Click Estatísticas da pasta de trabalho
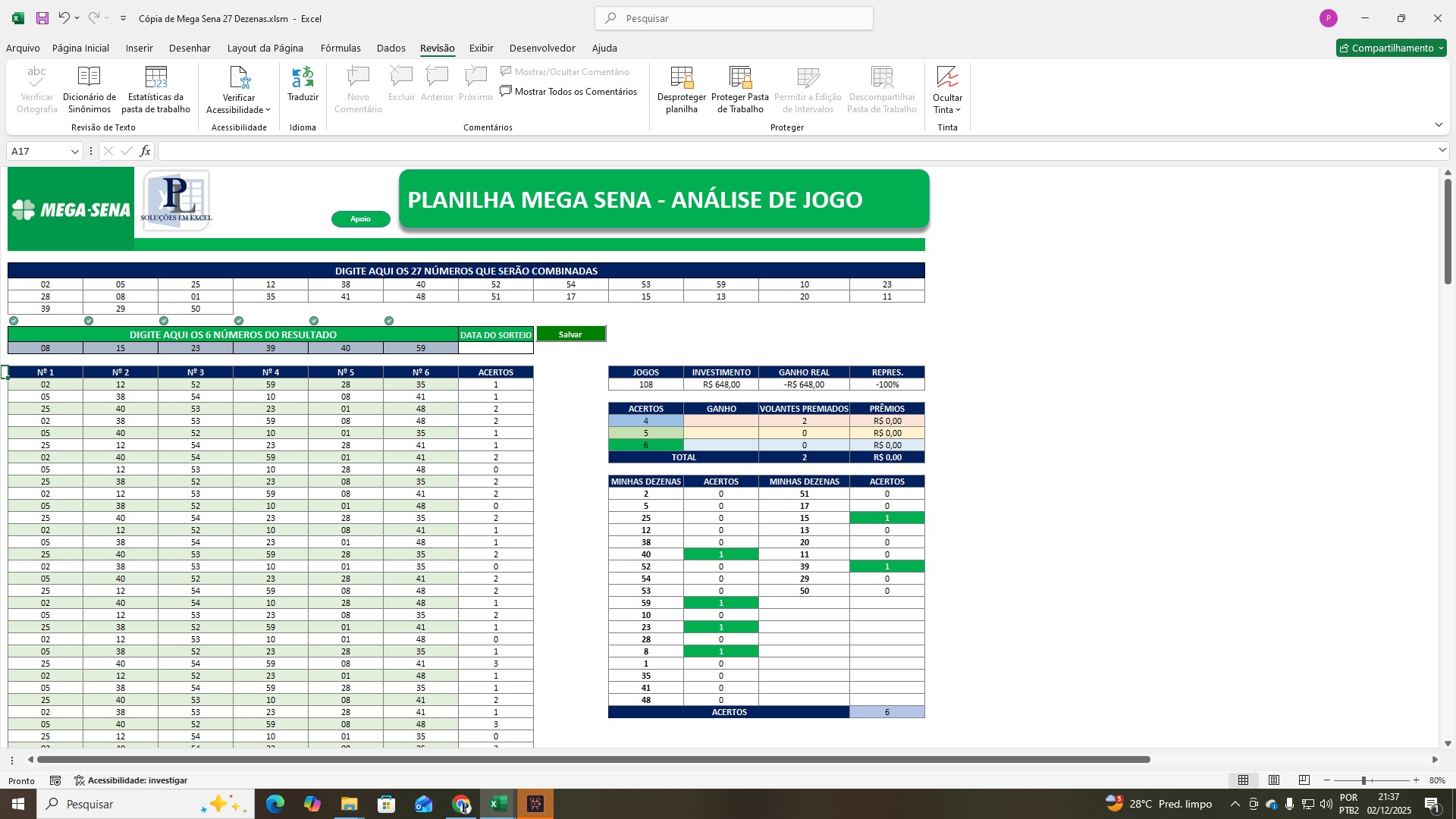The image size is (1456, 819). click(x=155, y=77)
